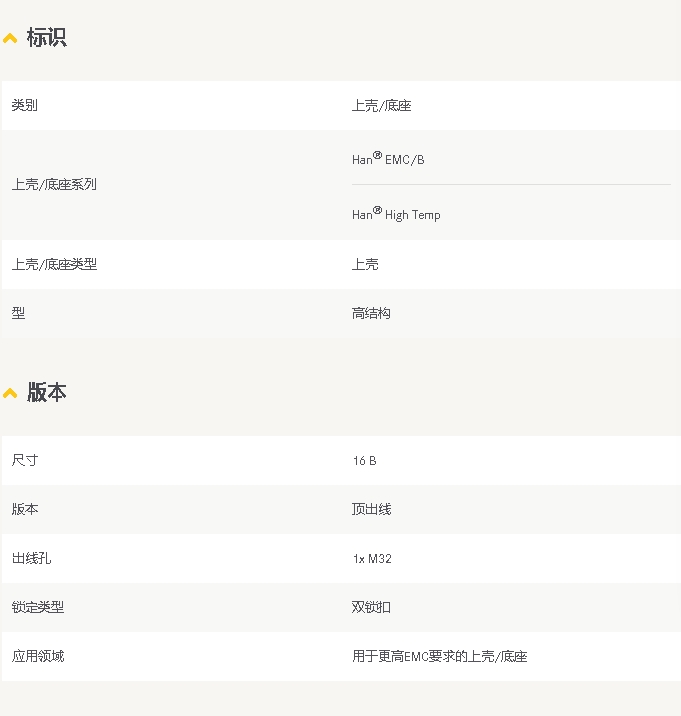The width and height of the screenshot is (681, 716).
Task: Select the 上壳/底座类型 row label
Action: (54, 264)
